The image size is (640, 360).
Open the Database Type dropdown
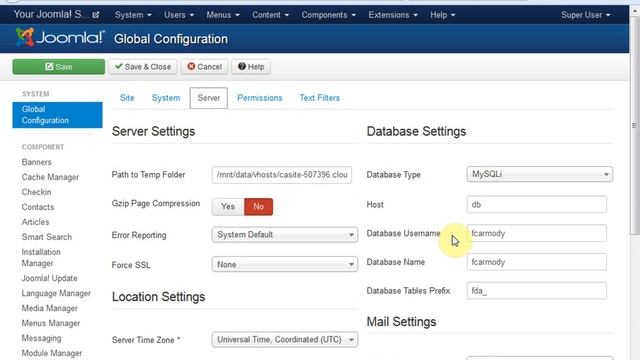pos(540,174)
